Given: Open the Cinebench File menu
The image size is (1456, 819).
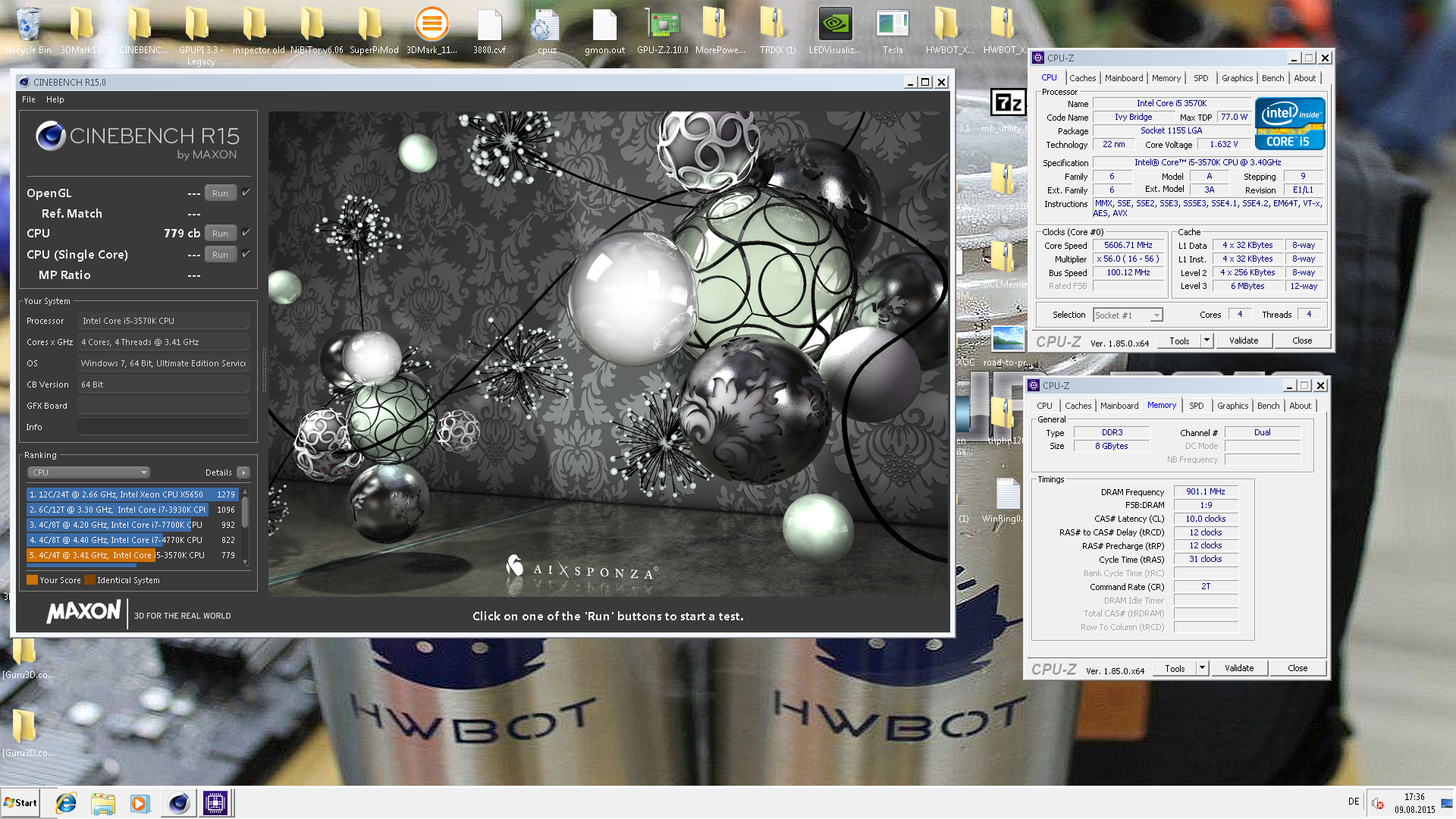Looking at the screenshot, I should coord(29,99).
